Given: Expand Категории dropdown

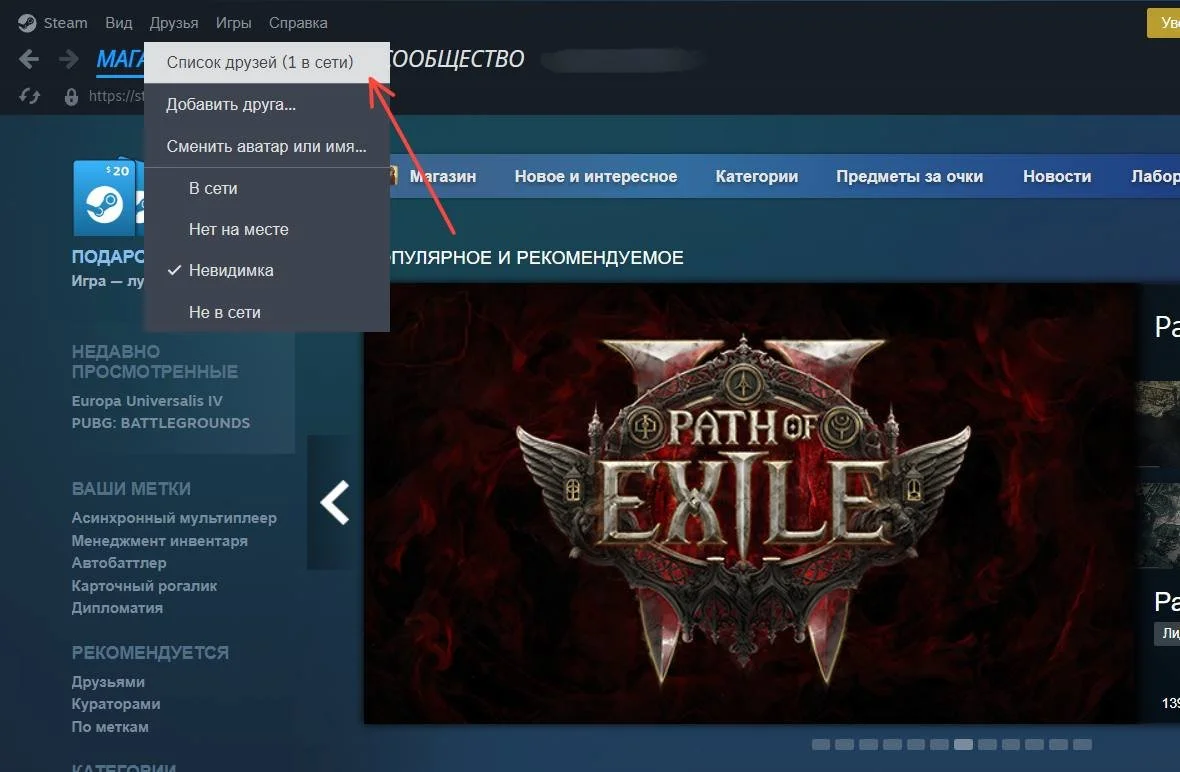Looking at the screenshot, I should [x=756, y=177].
